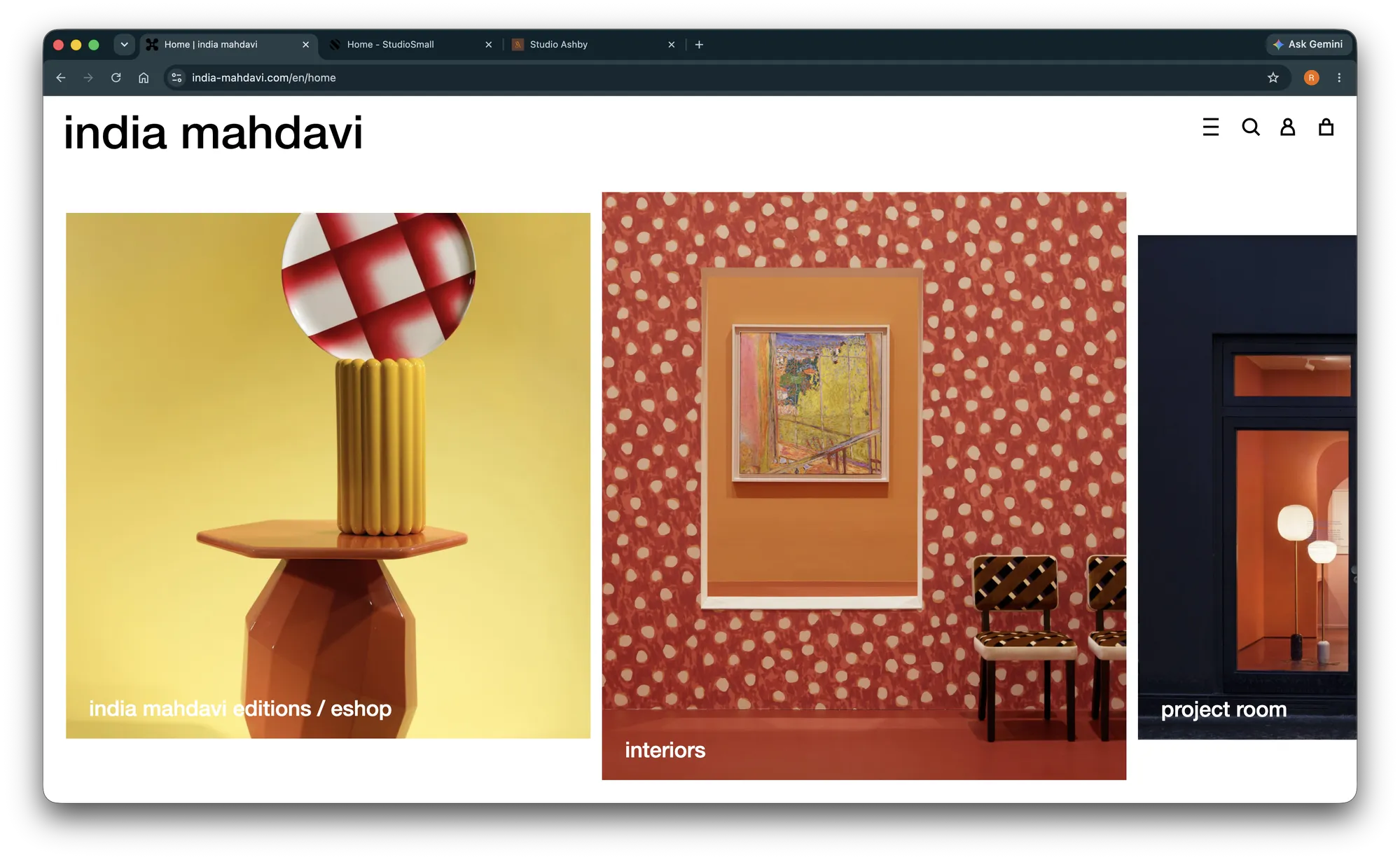Screen dimensions: 1400x860
Task: Open the account profile icon in site header
Action: click(x=1287, y=127)
